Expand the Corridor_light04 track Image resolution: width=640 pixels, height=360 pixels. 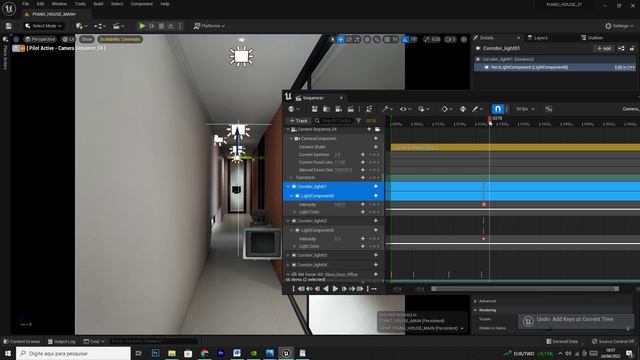click(288, 265)
